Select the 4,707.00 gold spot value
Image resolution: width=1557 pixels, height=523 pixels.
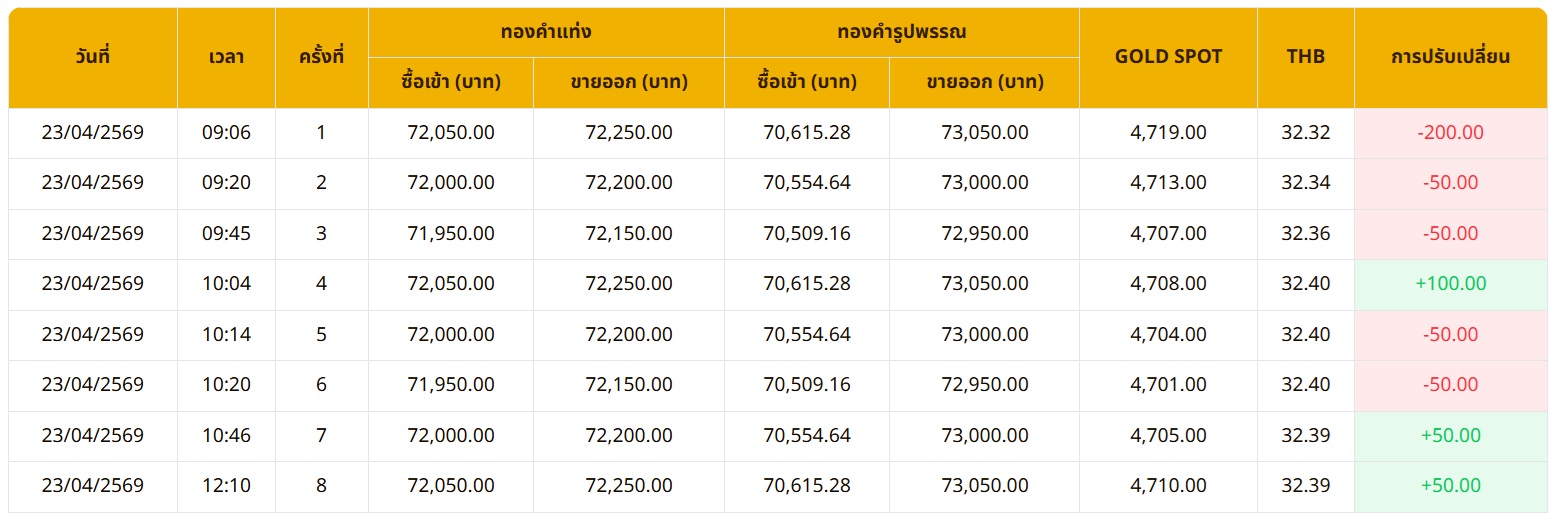[x=1168, y=234]
